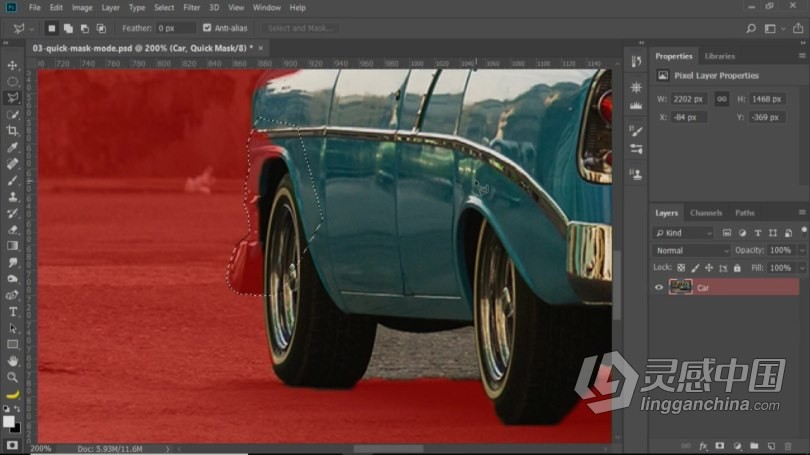Image resolution: width=810 pixels, height=455 pixels.
Task: Open the Brush Settings panel icon
Action: pyautogui.click(x=636, y=131)
